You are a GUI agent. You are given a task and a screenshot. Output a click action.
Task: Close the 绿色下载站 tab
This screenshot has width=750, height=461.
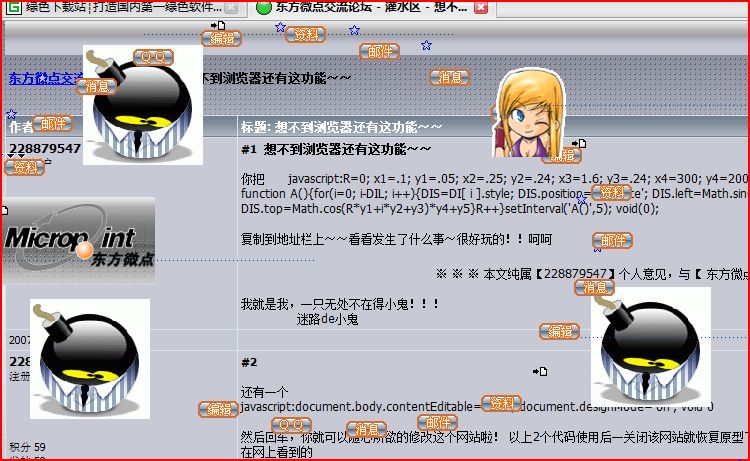point(230,8)
